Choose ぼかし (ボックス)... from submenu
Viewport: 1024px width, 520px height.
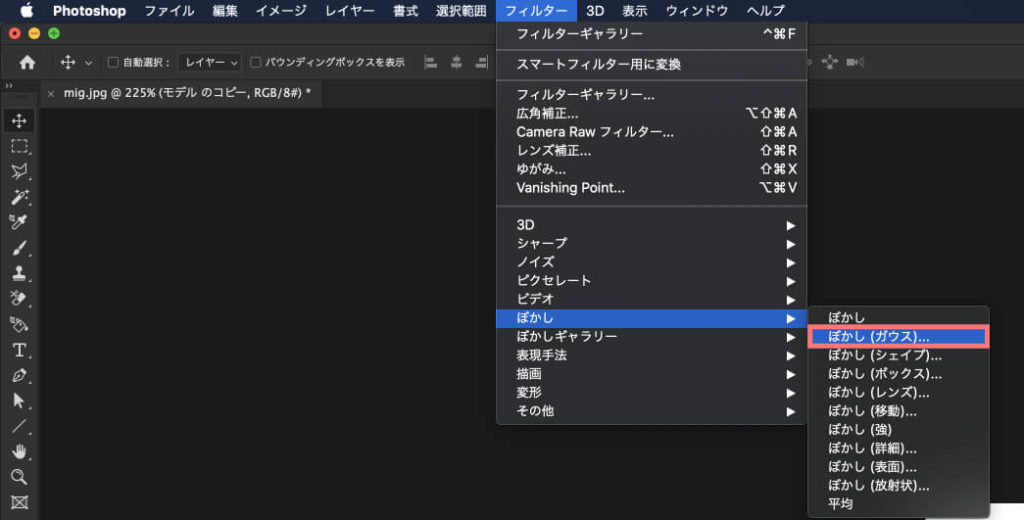pos(899,374)
